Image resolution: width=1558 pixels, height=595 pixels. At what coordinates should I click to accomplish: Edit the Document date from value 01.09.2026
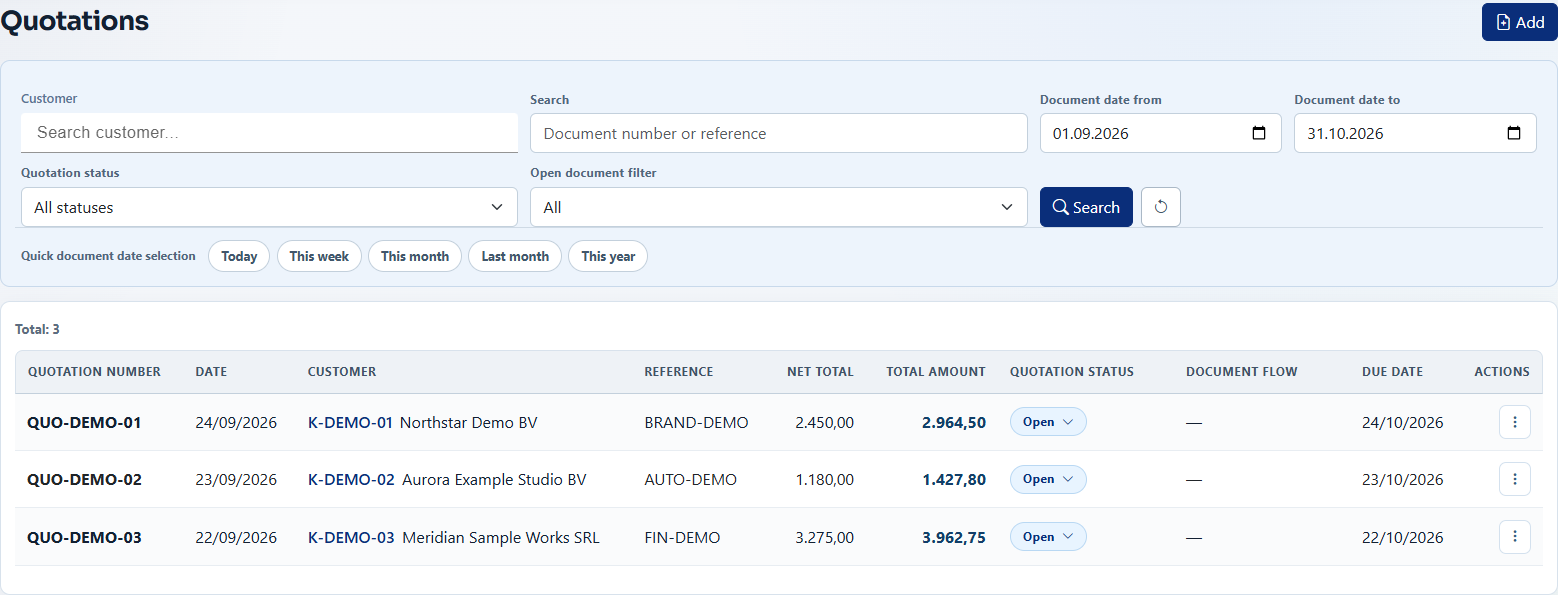(x=1089, y=133)
